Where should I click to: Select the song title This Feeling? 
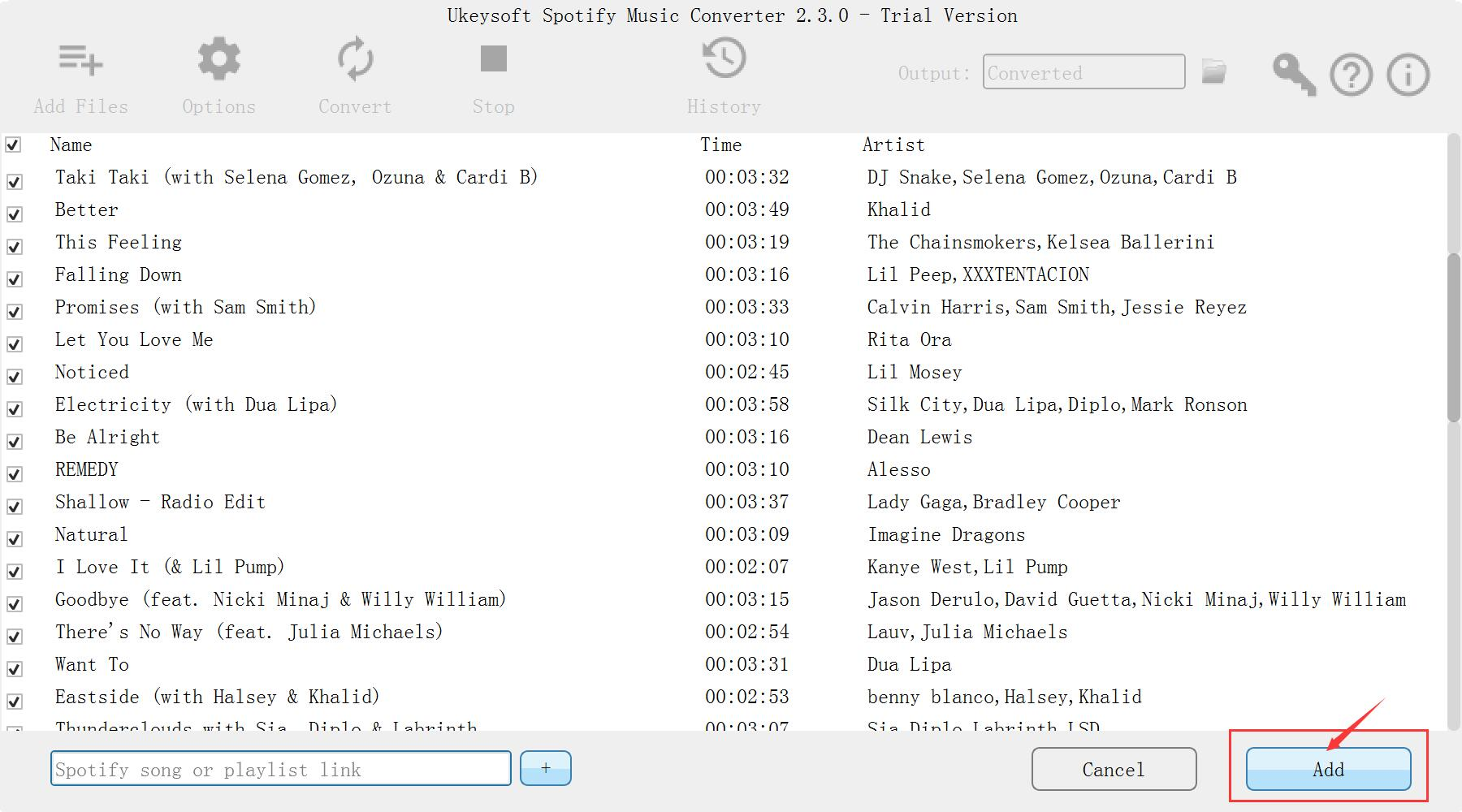[119, 242]
